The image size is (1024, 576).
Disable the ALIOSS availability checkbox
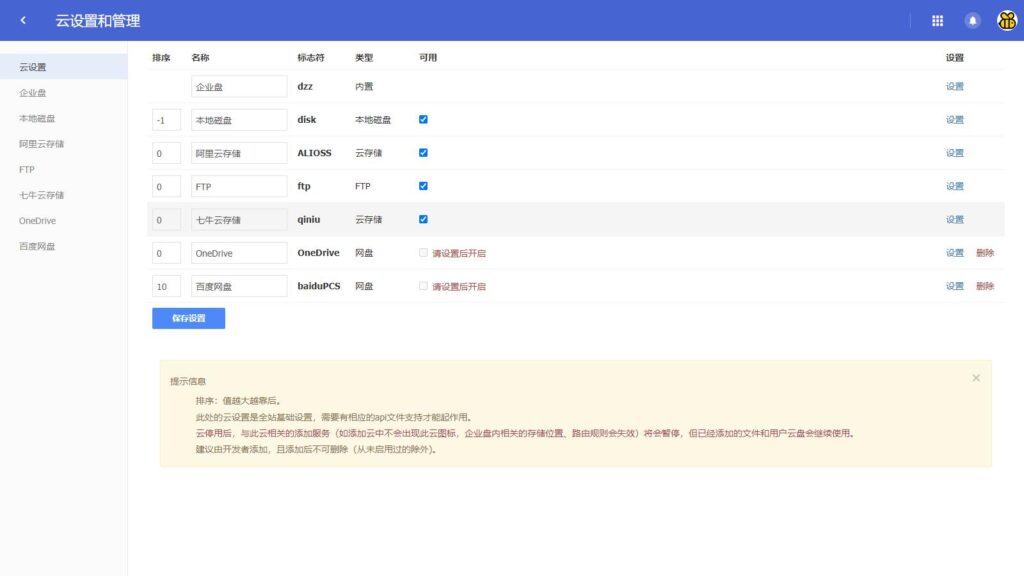[x=424, y=152]
